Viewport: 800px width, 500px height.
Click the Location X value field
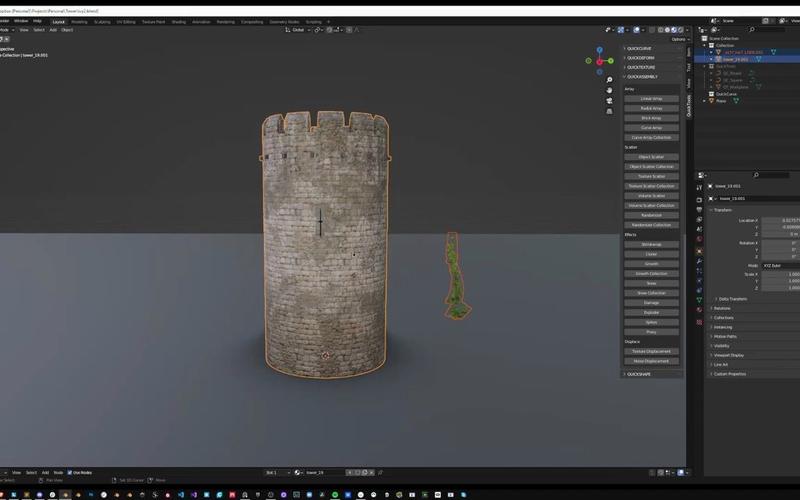click(781, 221)
